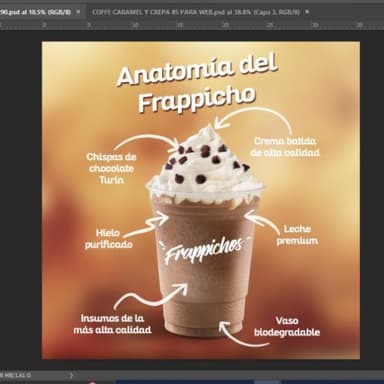Click the 'Vaso biodegradable' text on canvas

pos(287,327)
